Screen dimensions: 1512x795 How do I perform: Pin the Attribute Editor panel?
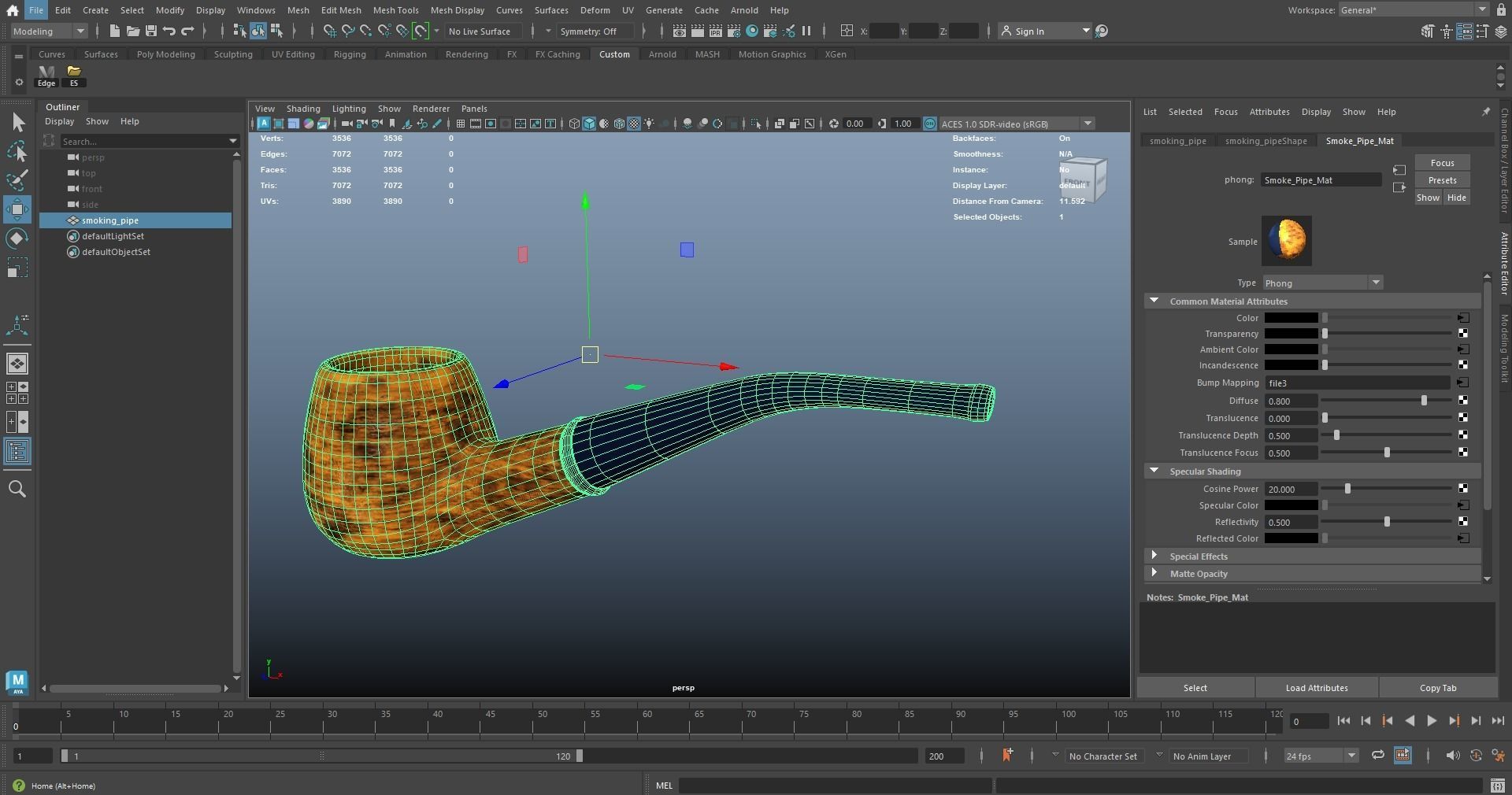click(x=1486, y=112)
